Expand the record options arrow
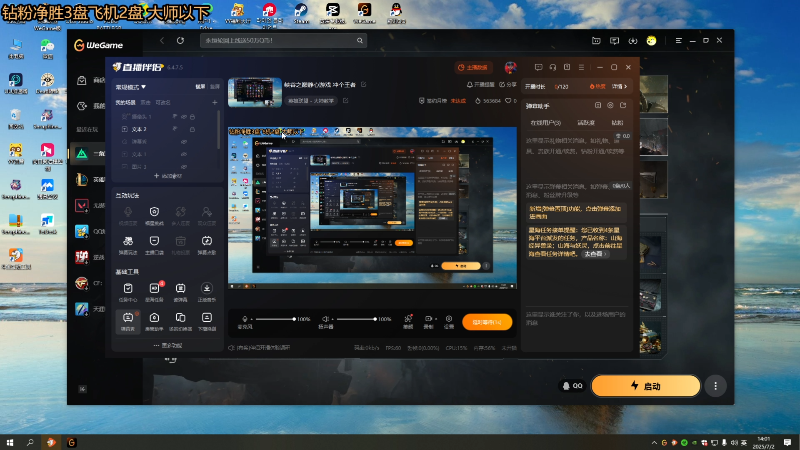The width and height of the screenshot is (800, 450). pyautogui.click(x=436, y=319)
